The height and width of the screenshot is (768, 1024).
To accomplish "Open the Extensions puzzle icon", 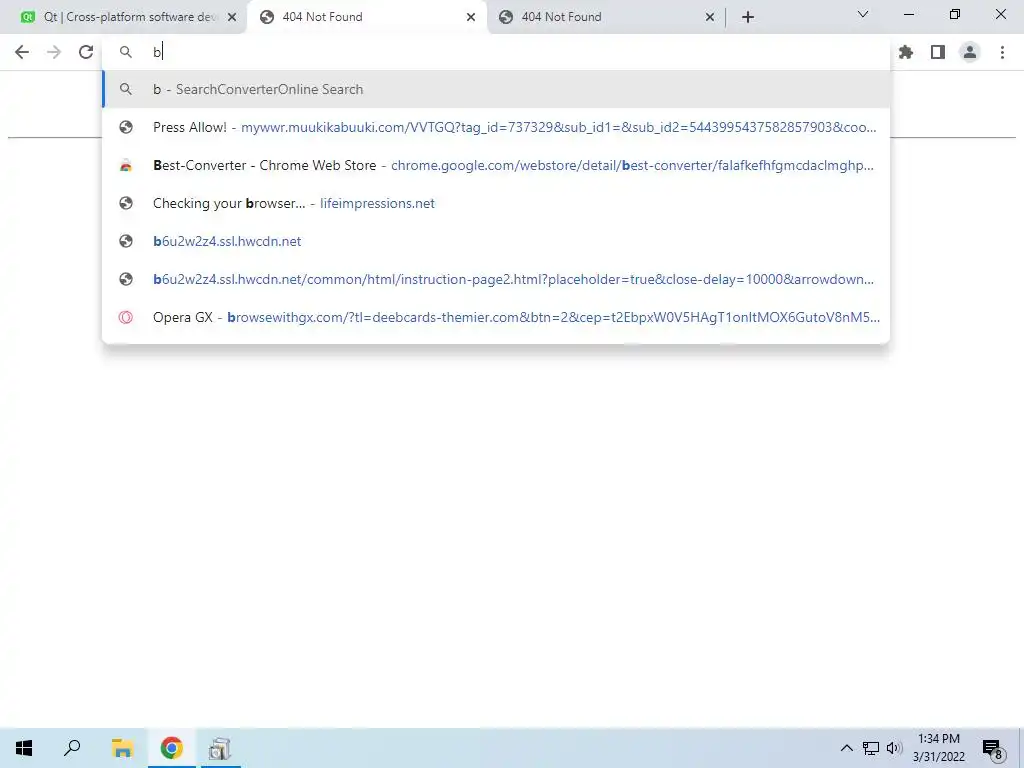I will click(x=906, y=52).
